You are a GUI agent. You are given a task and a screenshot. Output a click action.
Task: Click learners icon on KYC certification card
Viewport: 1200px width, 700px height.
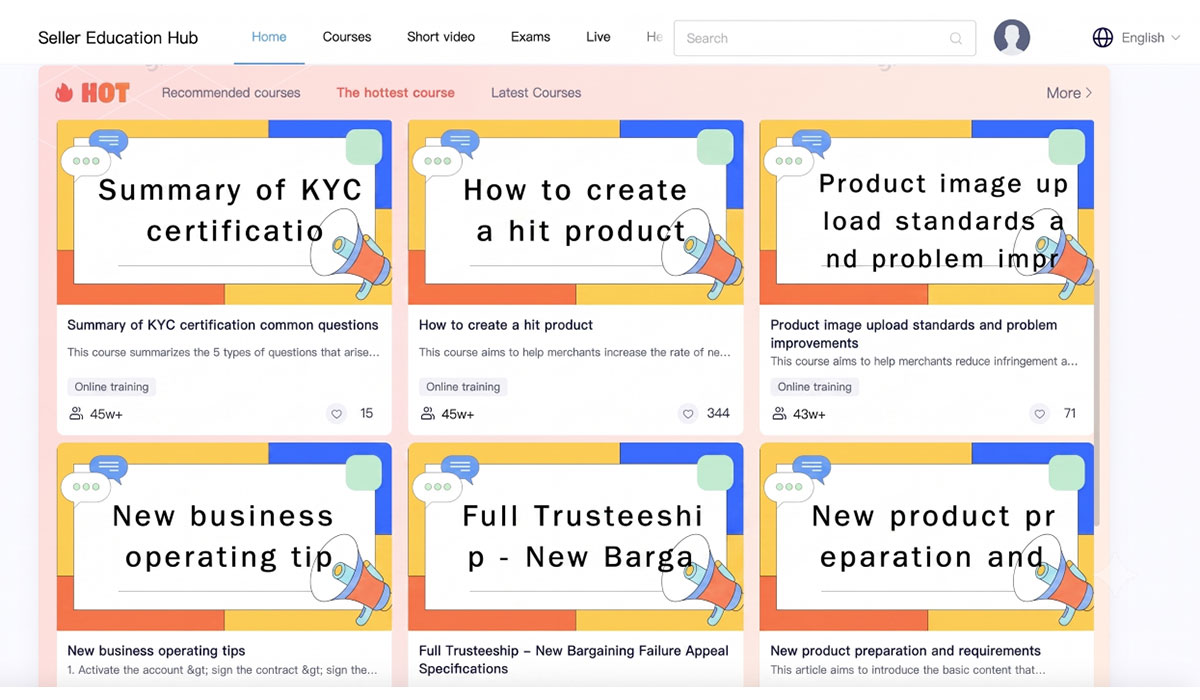pos(76,414)
